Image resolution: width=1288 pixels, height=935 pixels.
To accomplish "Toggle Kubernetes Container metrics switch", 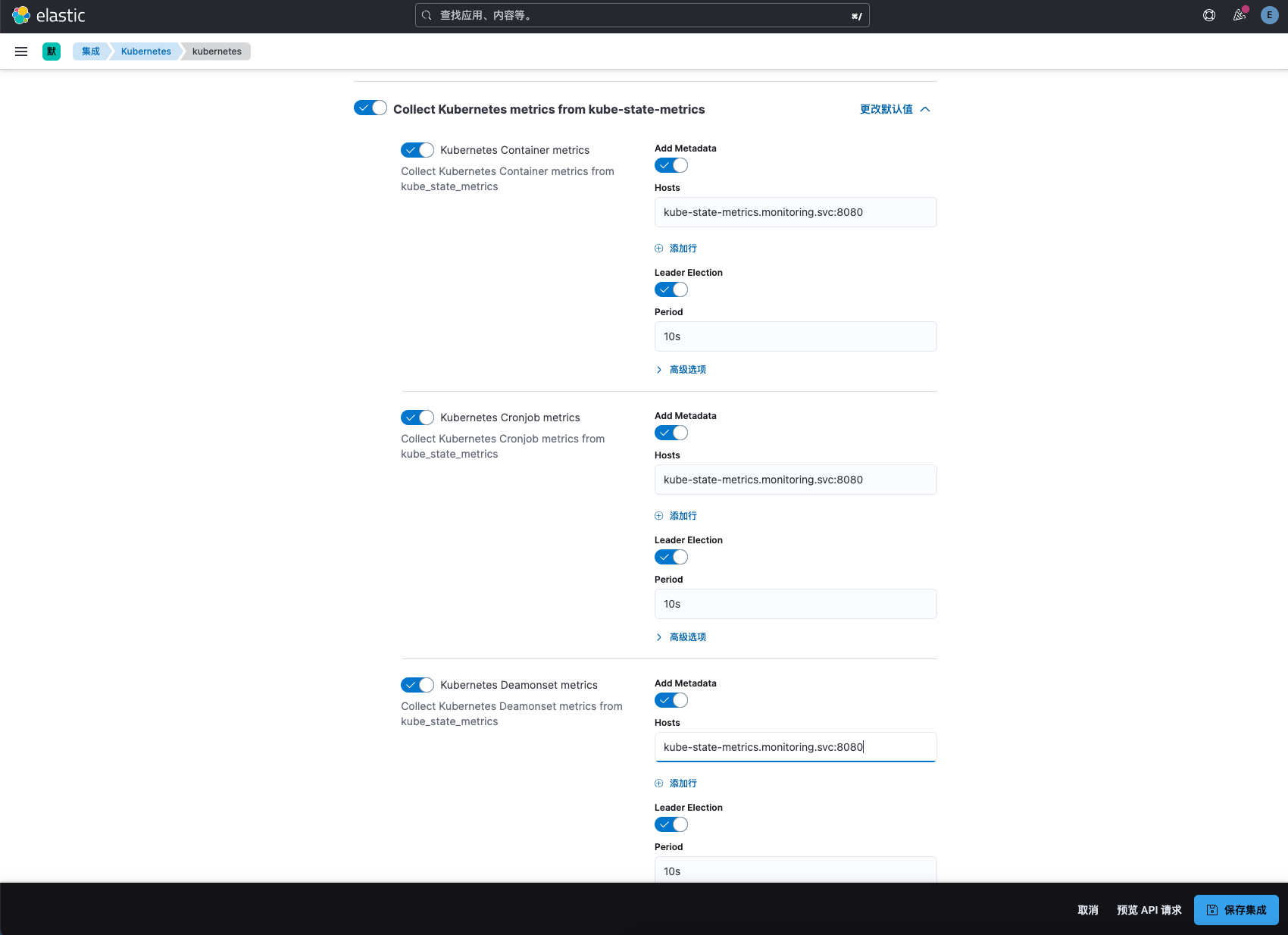I will pyautogui.click(x=417, y=150).
